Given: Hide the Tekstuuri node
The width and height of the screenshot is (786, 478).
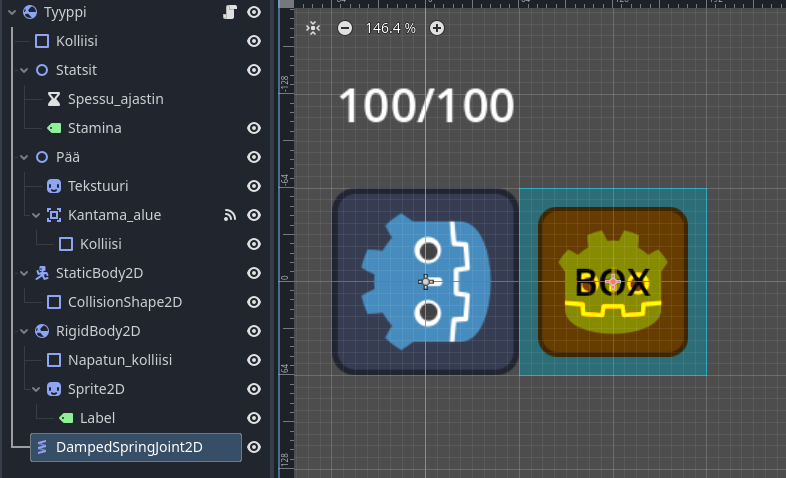Looking at the screenshot, I should click(x=254, y=186).
